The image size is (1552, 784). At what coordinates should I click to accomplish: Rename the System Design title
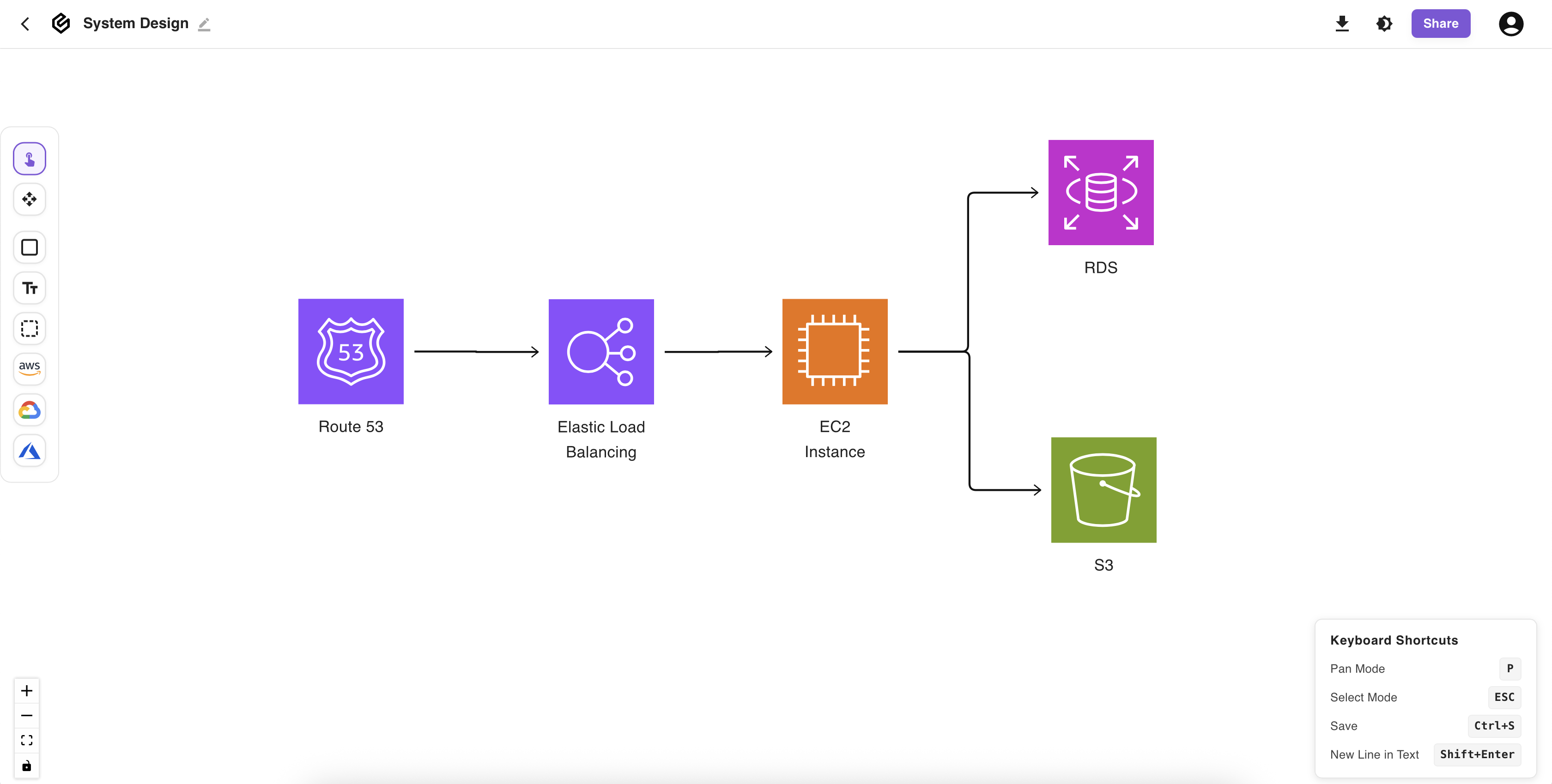pyautogui.click(x=204, y=24)
